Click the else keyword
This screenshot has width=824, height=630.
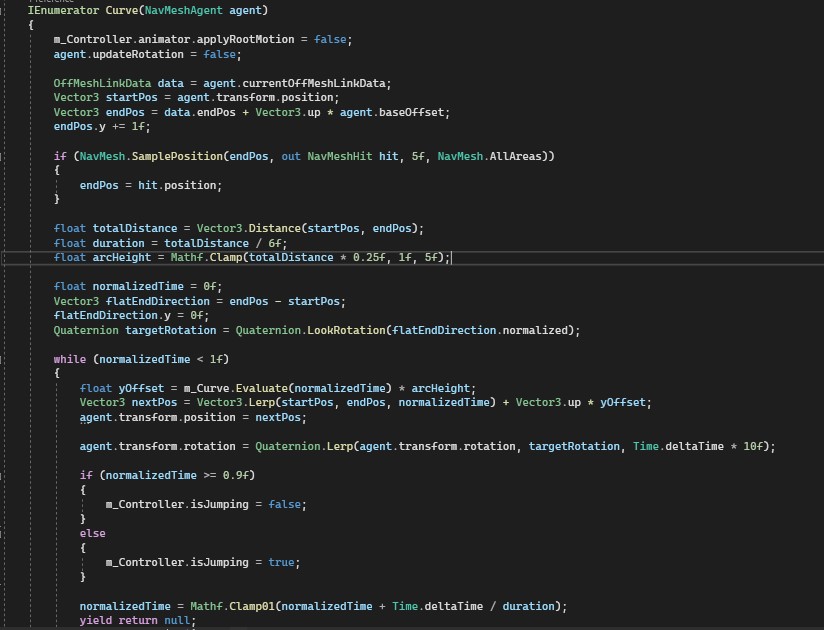pos(92,533)
